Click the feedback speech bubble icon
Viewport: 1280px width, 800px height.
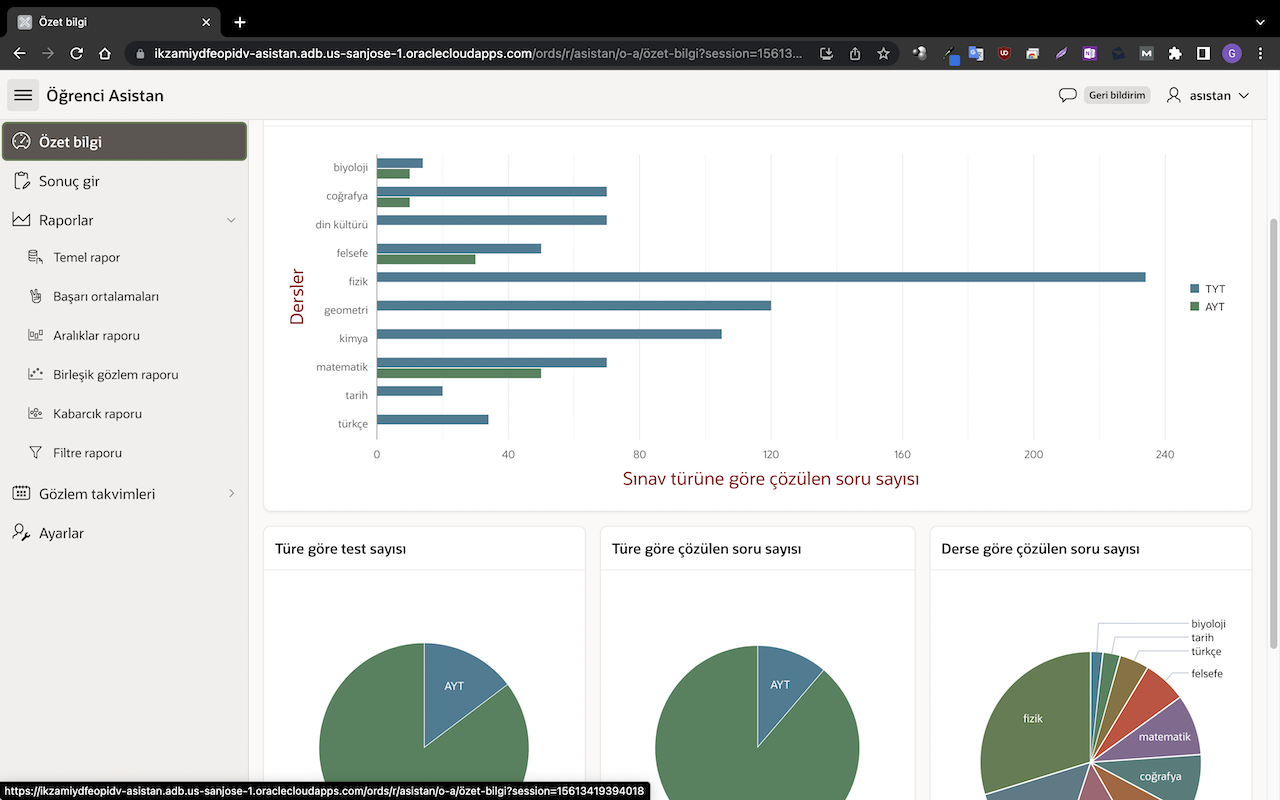coord(1067,95)
